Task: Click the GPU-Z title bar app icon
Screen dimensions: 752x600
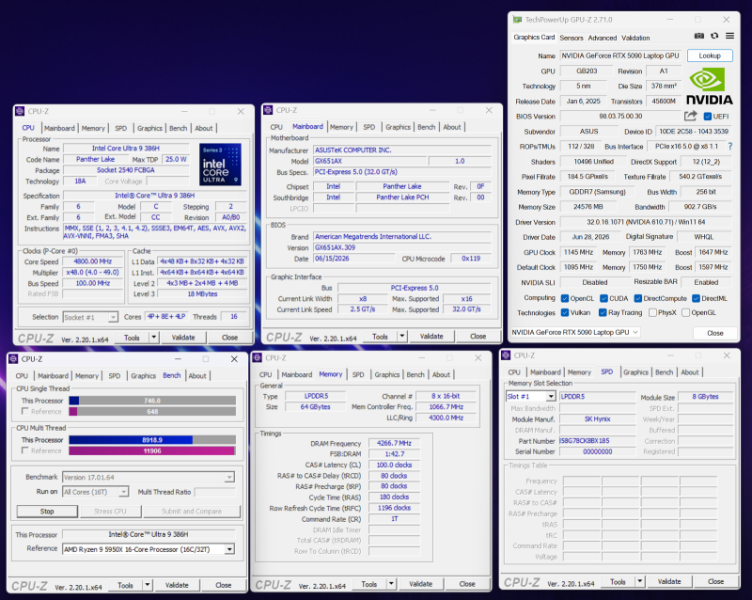Action: coord(517,20)
